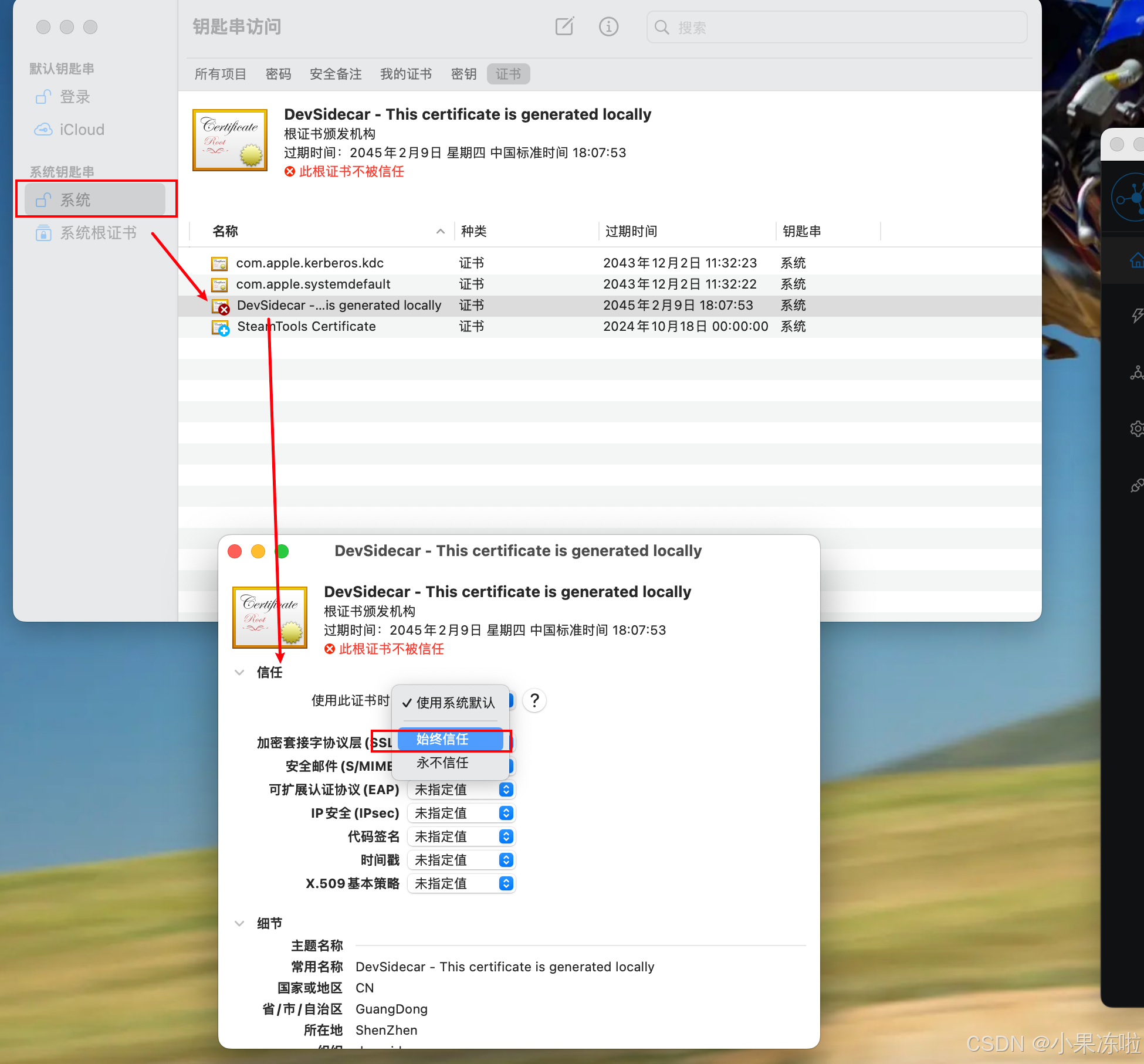This screenshot has height=1064, width=1144.
Task: Choose 永不信任 from the trust menu
Action: pyautogui.click(x=442, y=763)
